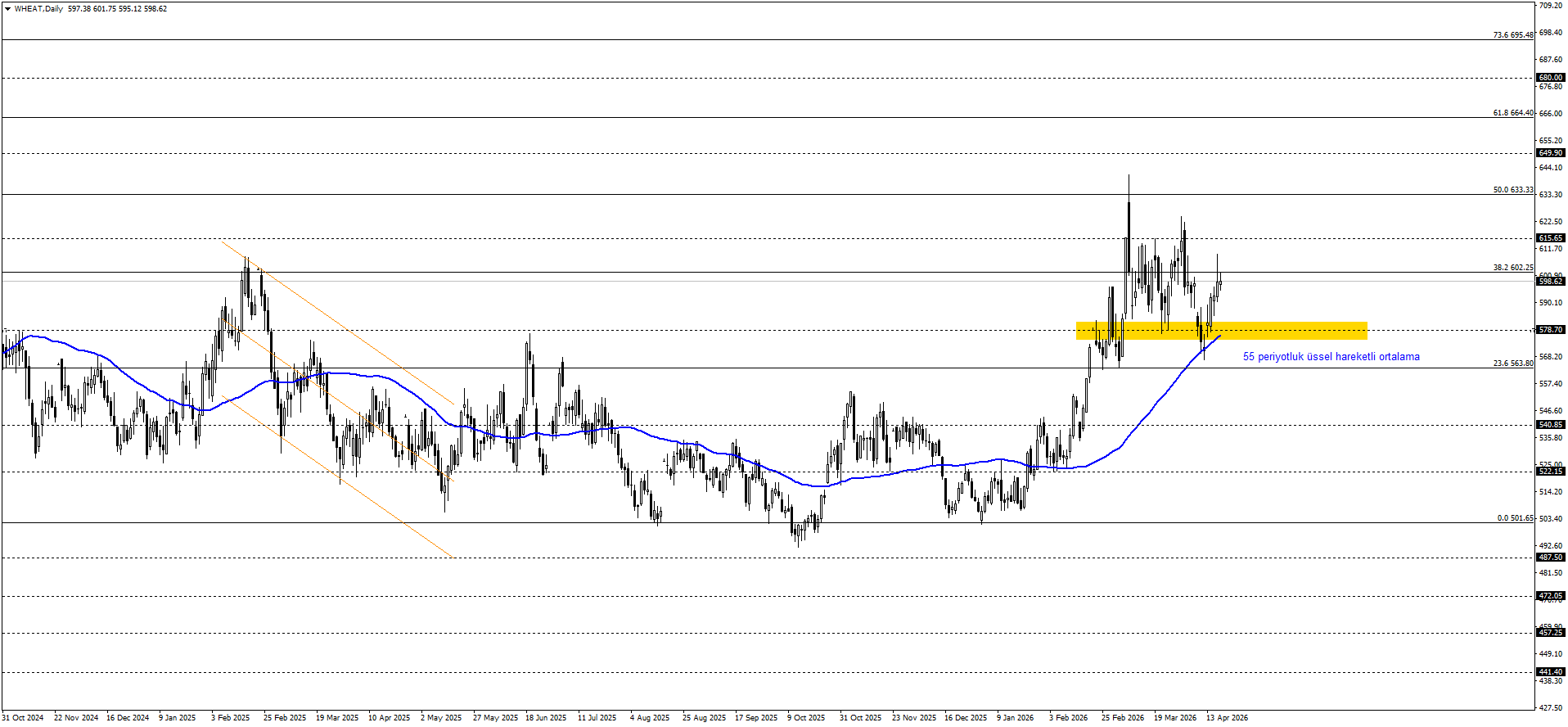Viewport: 1568px width, 727px height.
Task: Click the 13 Apr 2026 date on time axis
Action: (x=1227, y=718)
